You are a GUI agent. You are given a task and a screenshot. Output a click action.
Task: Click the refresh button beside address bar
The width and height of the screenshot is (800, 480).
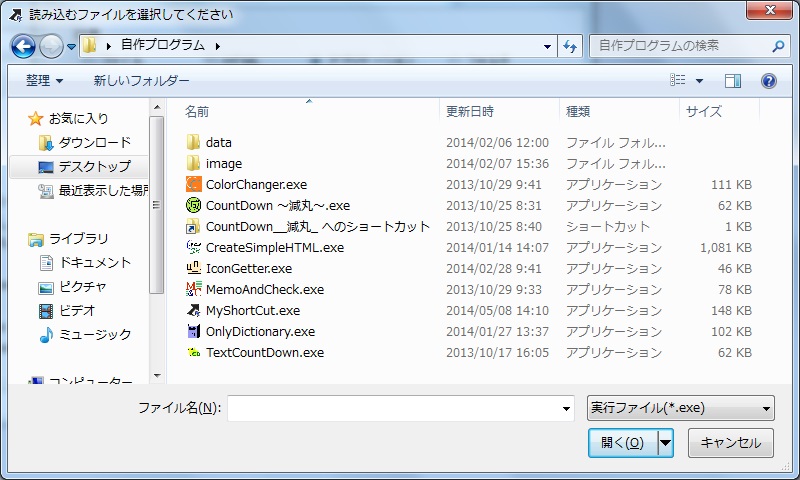(570, 46)
